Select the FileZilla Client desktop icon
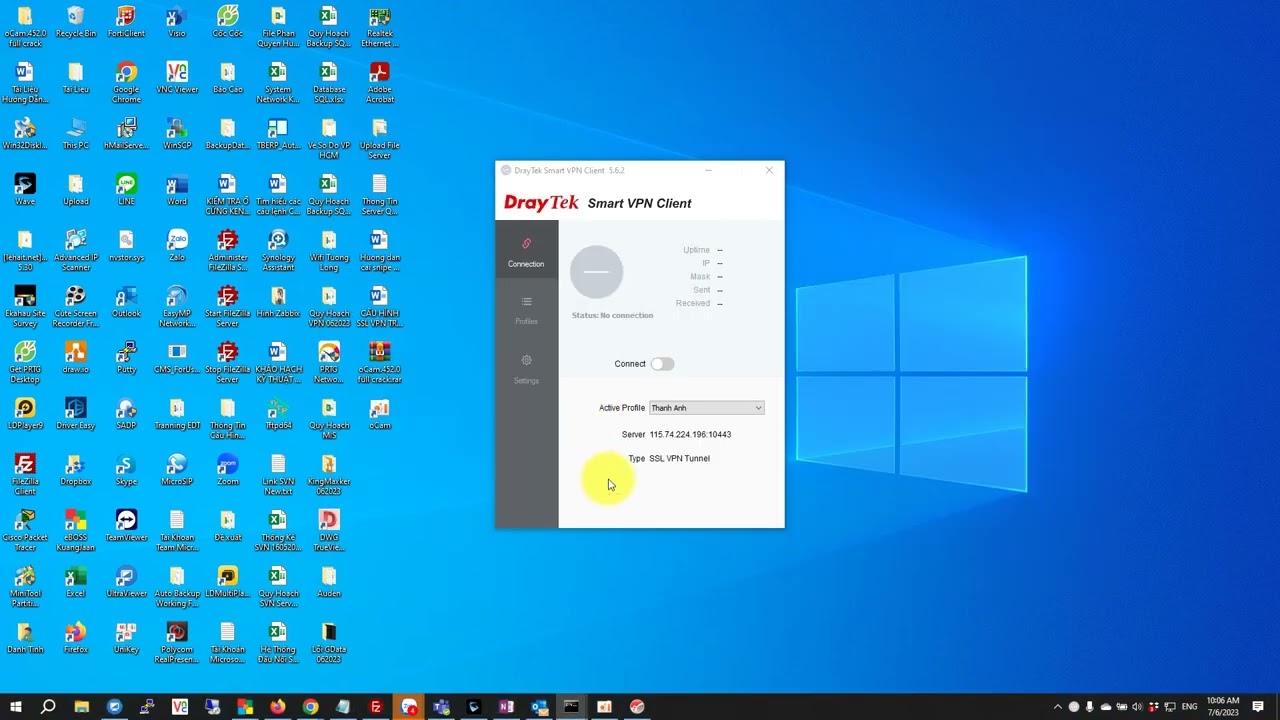Image resolution: width=1280 pixels, height=720 pixels. [x=25, y=475]
